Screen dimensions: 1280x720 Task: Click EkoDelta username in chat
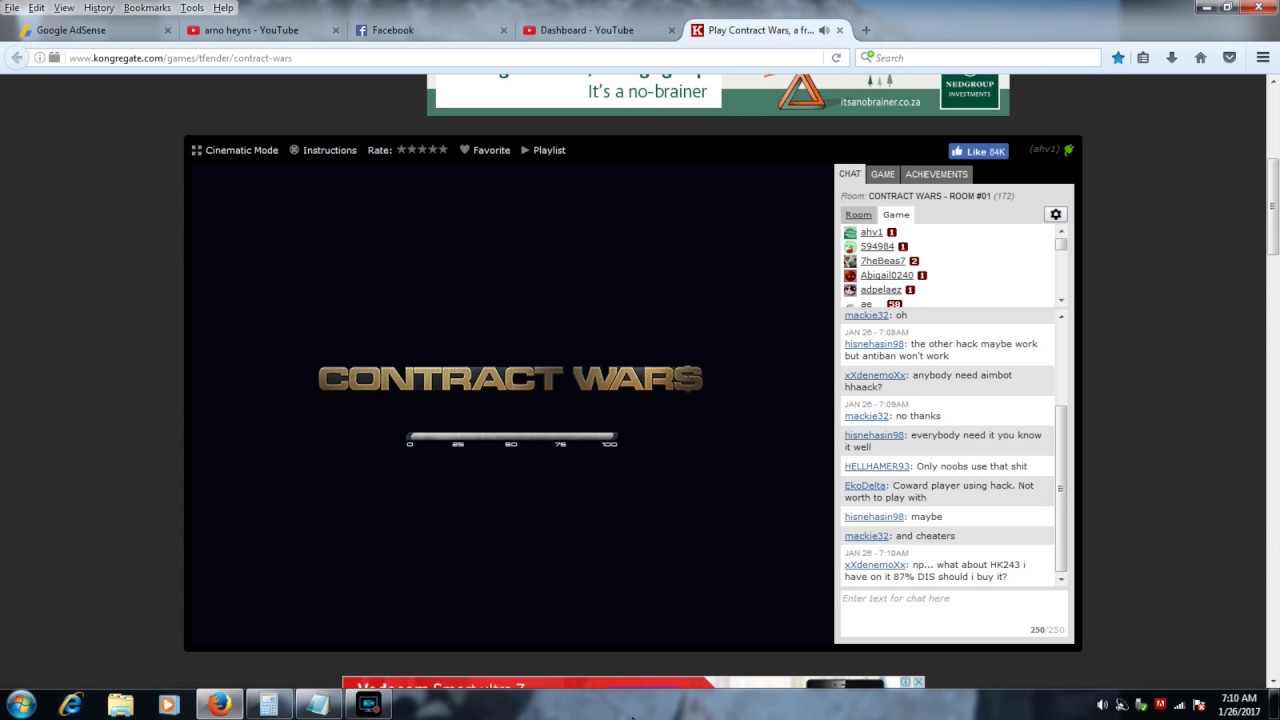coord(865,486)
